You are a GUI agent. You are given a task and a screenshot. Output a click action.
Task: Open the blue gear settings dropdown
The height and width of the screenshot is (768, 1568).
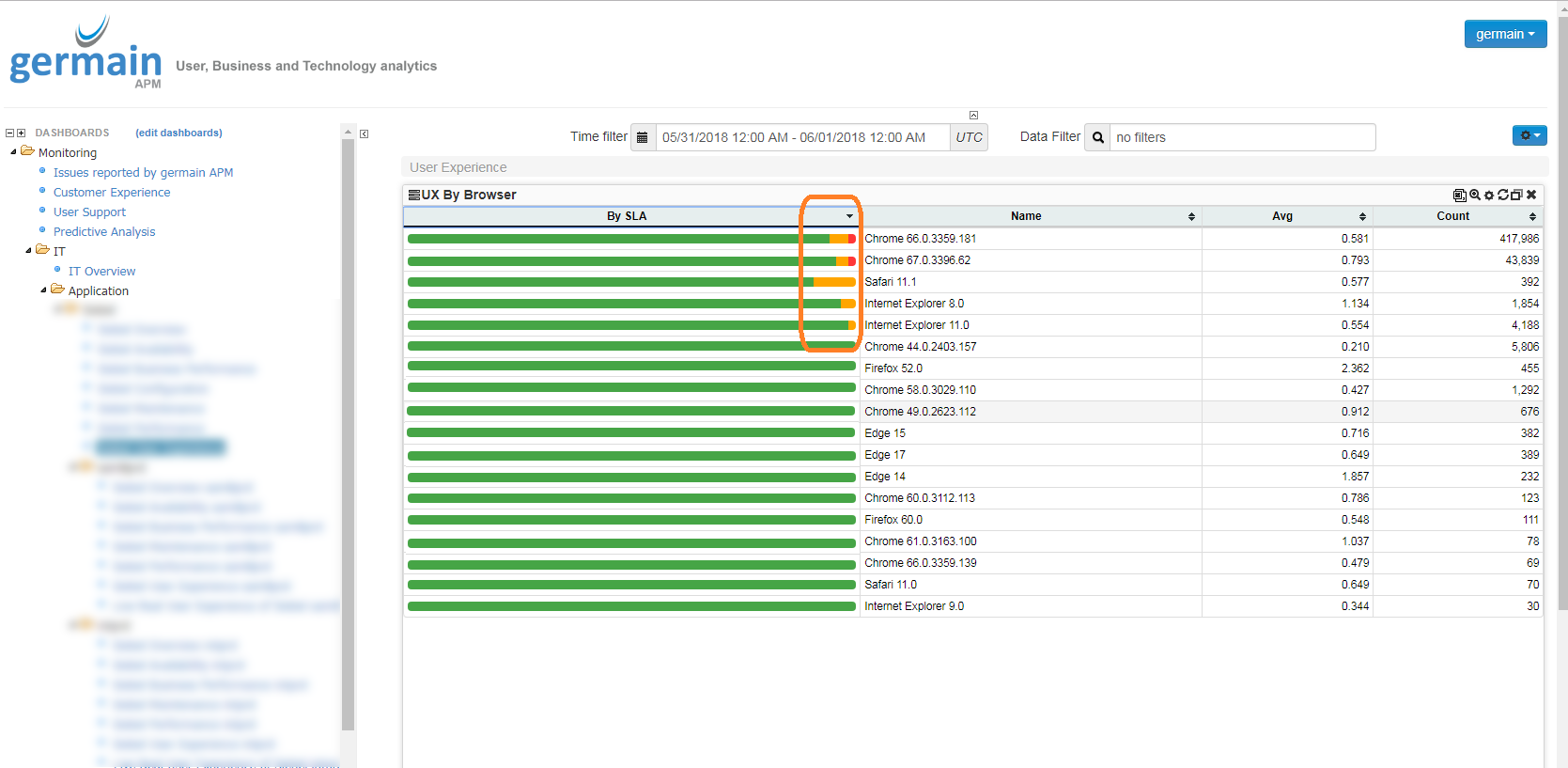pyautogui.click(x=1529, y=135)
